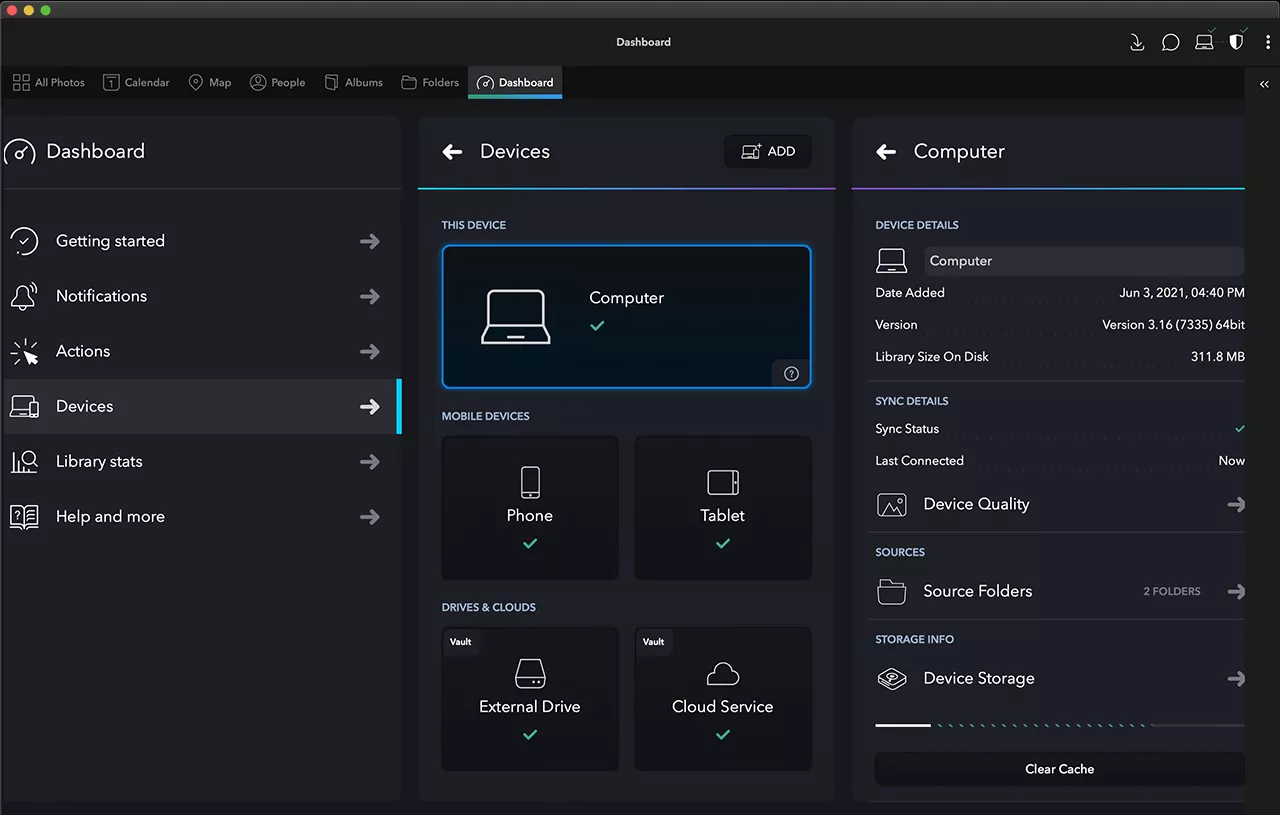Open the three-dot more options menu
Viewport: 1280px width, 815px height.
(1267, 42)
